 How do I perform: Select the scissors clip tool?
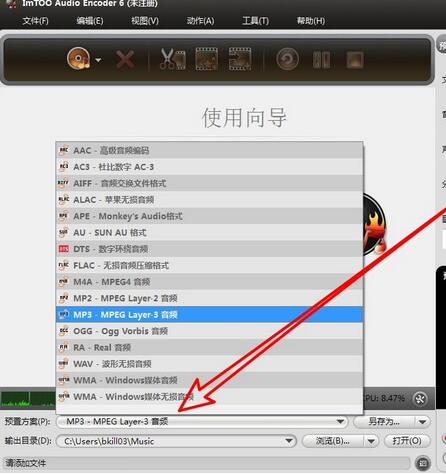tap(172, 59)
